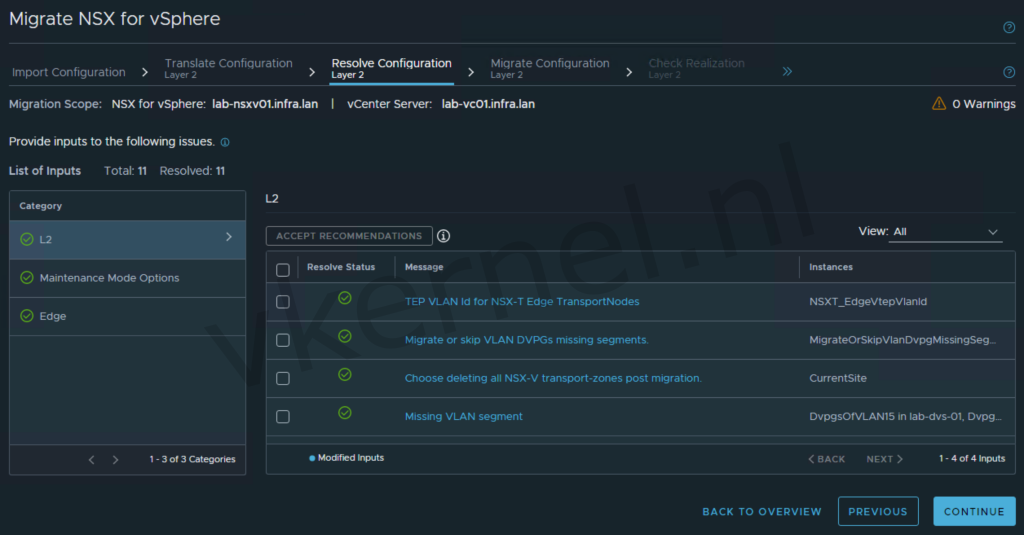Click the 'NSXT_EdgeVtepVlanId' instance cell
The width and height of the screenshot is (1024, 535).
tap(868, 302)
